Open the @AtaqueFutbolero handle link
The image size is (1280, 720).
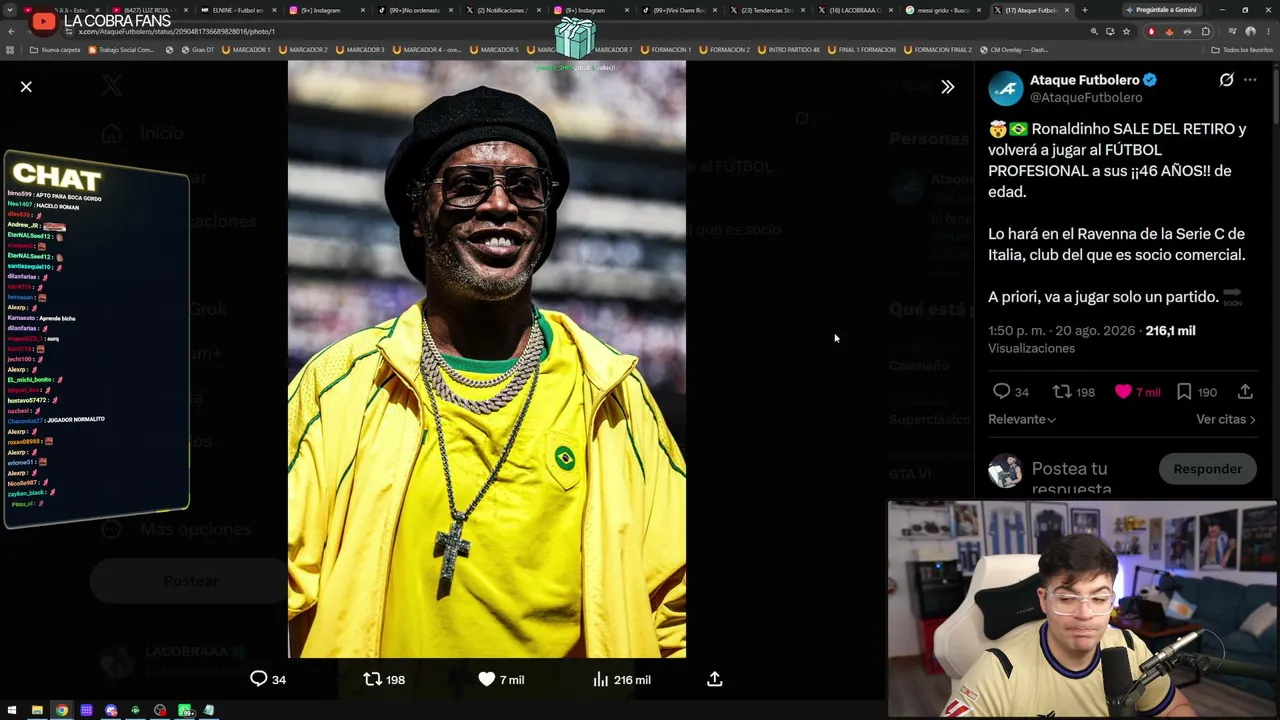pos(1086,98)
